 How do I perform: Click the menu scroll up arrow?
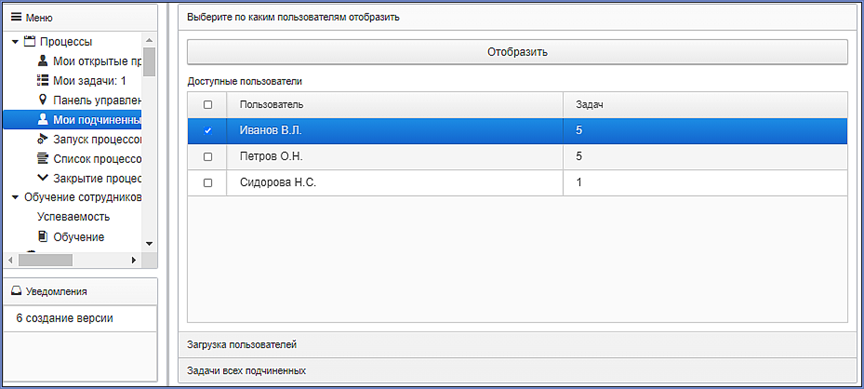(x=149, y=40)
